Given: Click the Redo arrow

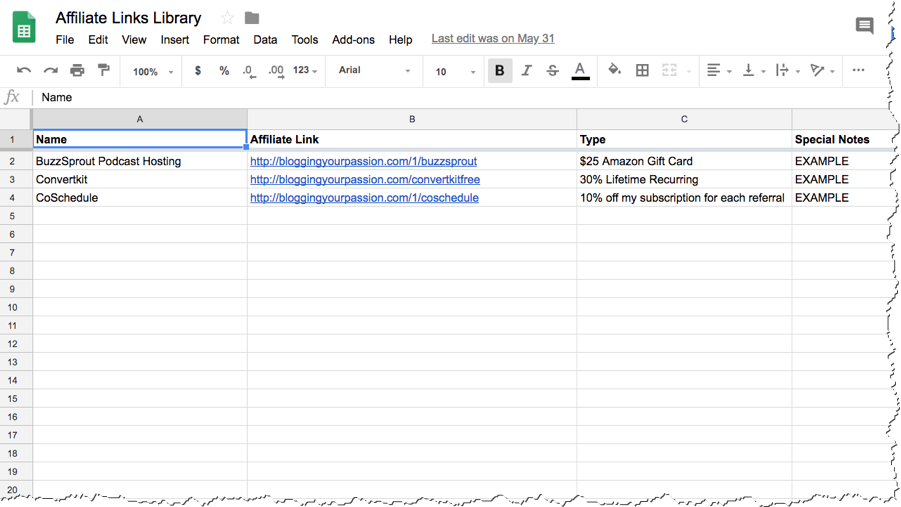Looking at the screenshot, I should pyautogui.click(x=51, y=71).
